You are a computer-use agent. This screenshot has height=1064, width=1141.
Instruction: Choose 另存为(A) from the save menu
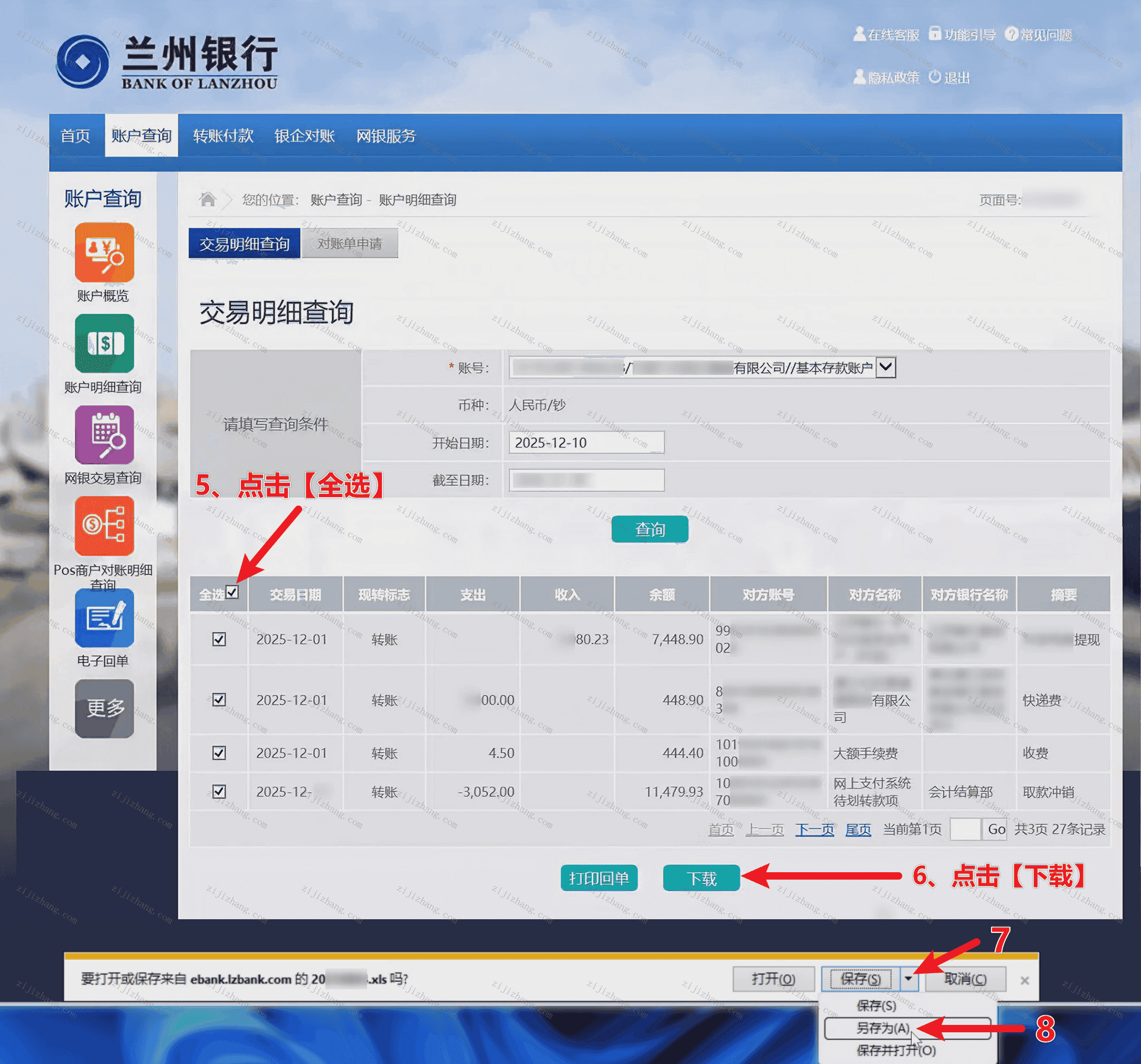pos(883,1028)
